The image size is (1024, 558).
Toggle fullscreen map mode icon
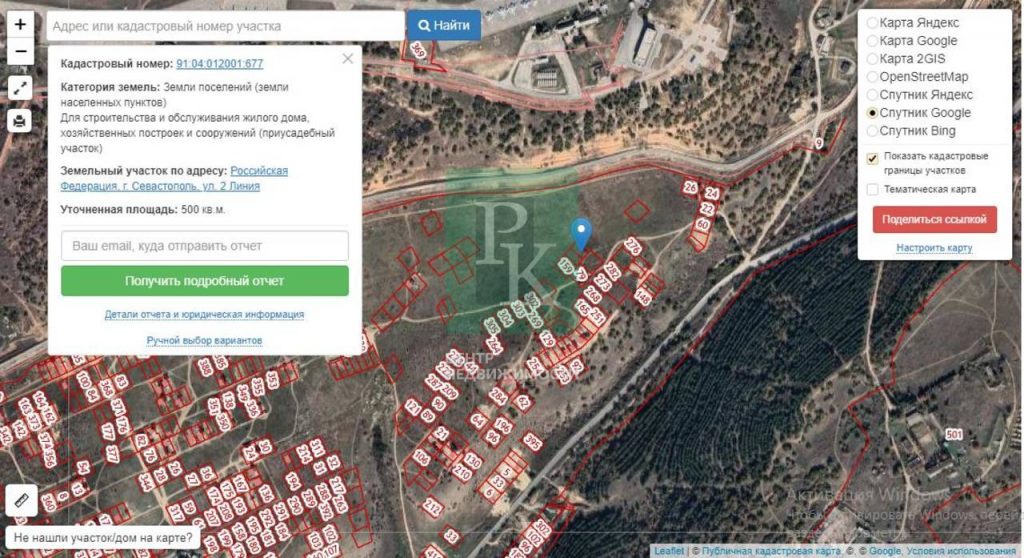tap(20, 88)
